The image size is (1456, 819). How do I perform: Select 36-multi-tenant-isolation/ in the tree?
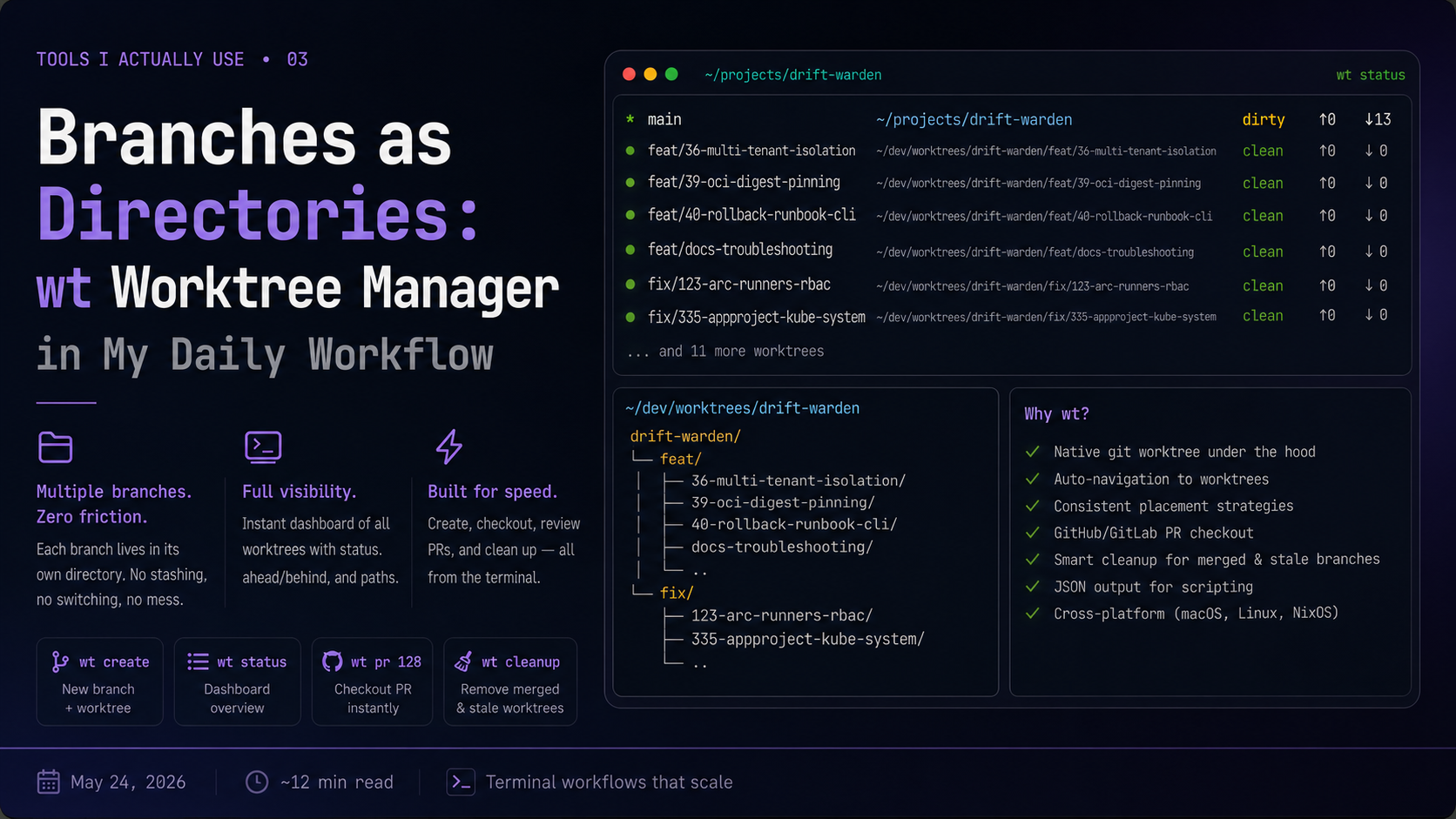pos(799,480)
